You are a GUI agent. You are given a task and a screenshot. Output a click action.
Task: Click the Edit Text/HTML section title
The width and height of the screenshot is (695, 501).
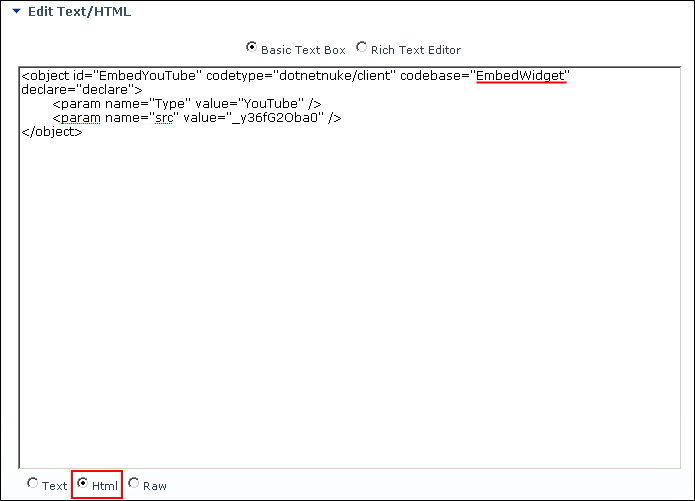pyautogui.click(x=79, y=12)
